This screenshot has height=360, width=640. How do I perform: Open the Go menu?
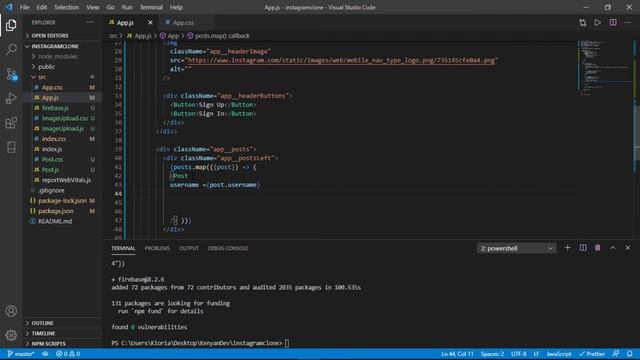pyautogui.click(x=111, y=7)
